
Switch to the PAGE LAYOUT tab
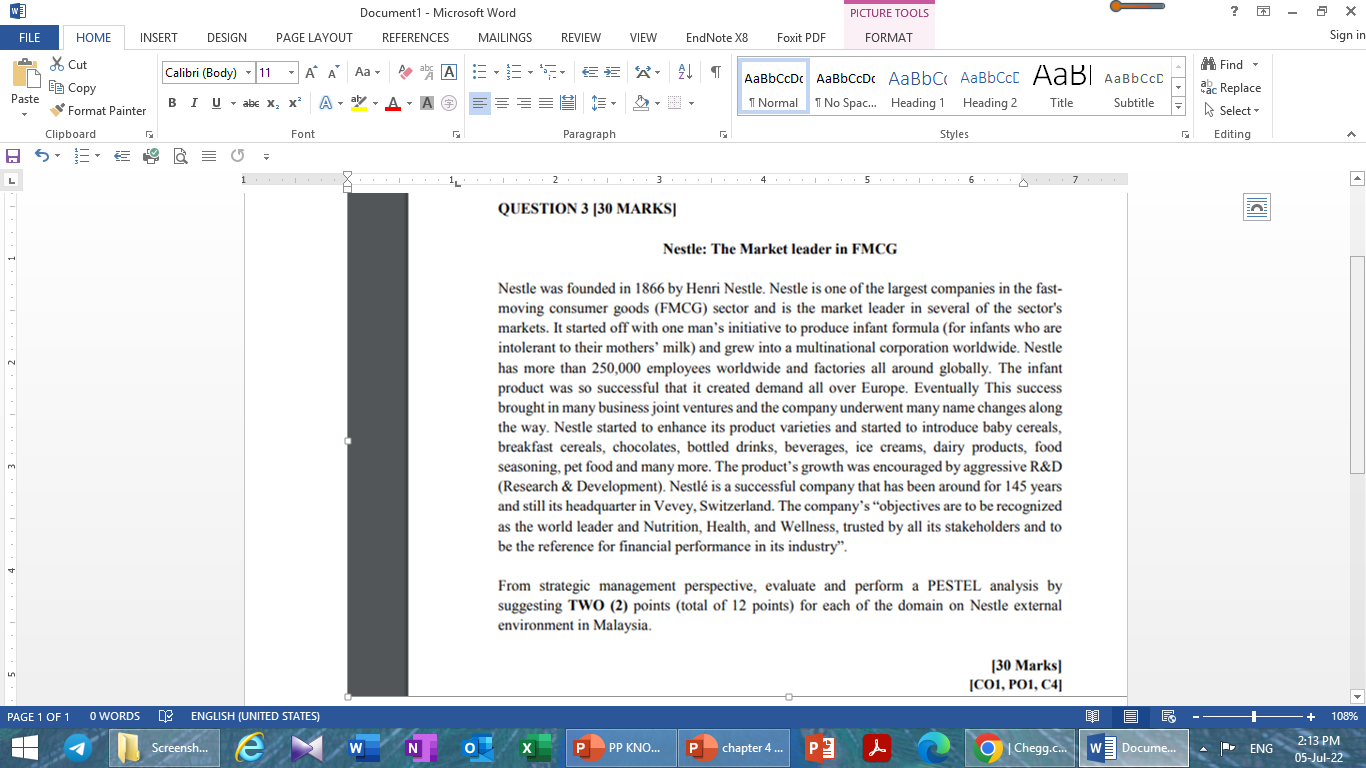click(x=314, y=37)
